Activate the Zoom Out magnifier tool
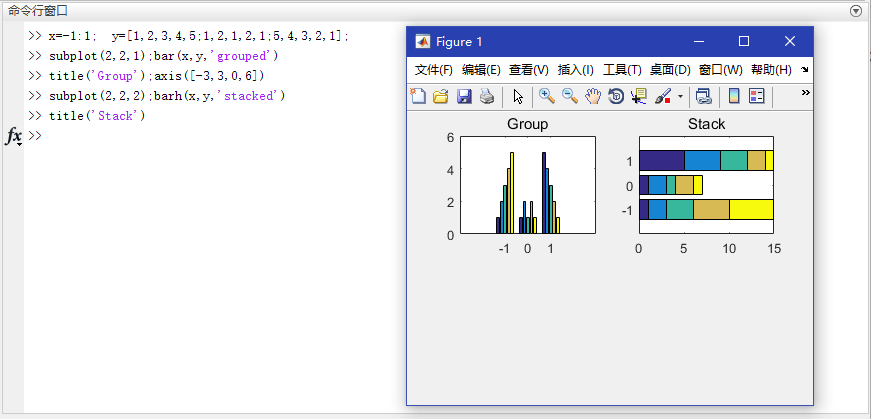Screen dimensions: 871x419 [x=570, y=97]
